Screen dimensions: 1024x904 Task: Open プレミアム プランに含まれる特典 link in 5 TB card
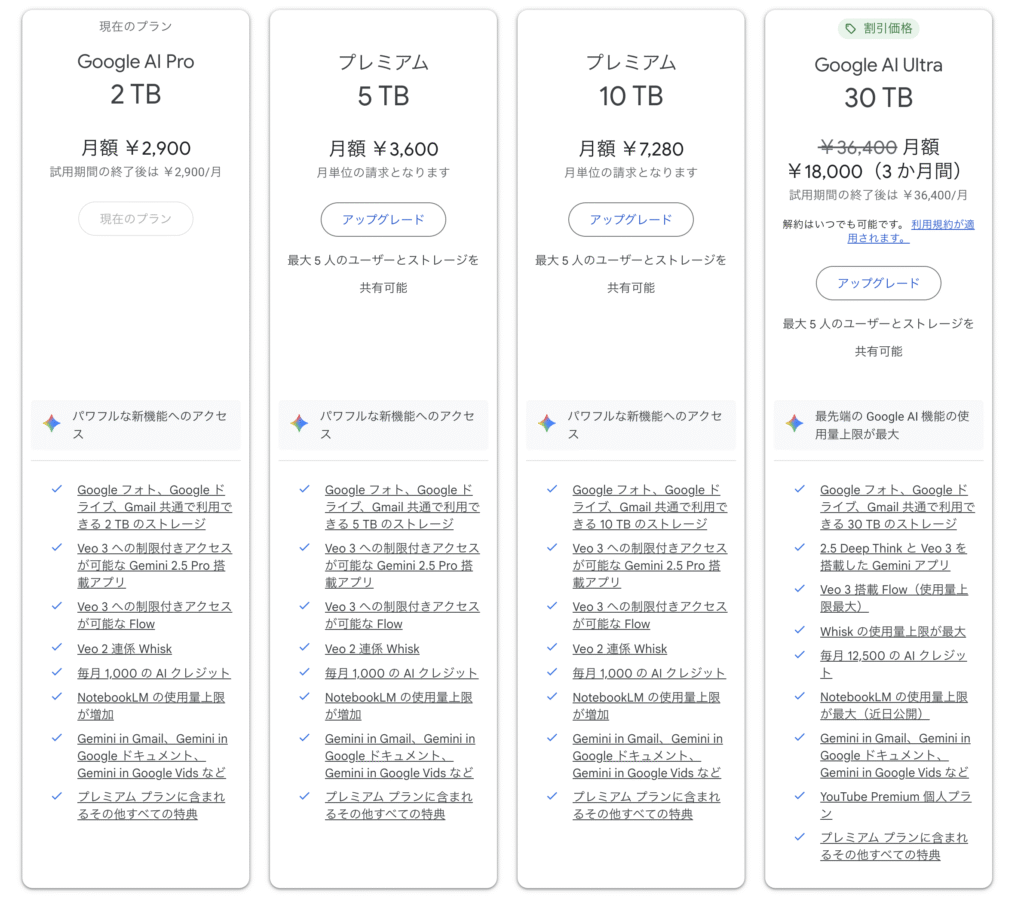click(398, 805)
